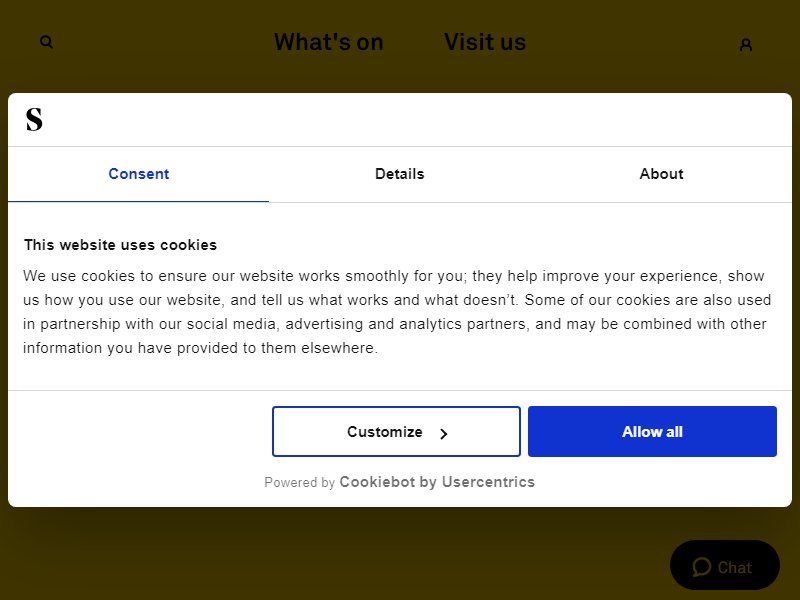800x600 pixels.
Task: Click the 'Powered by' footer text
Action: 299,482
